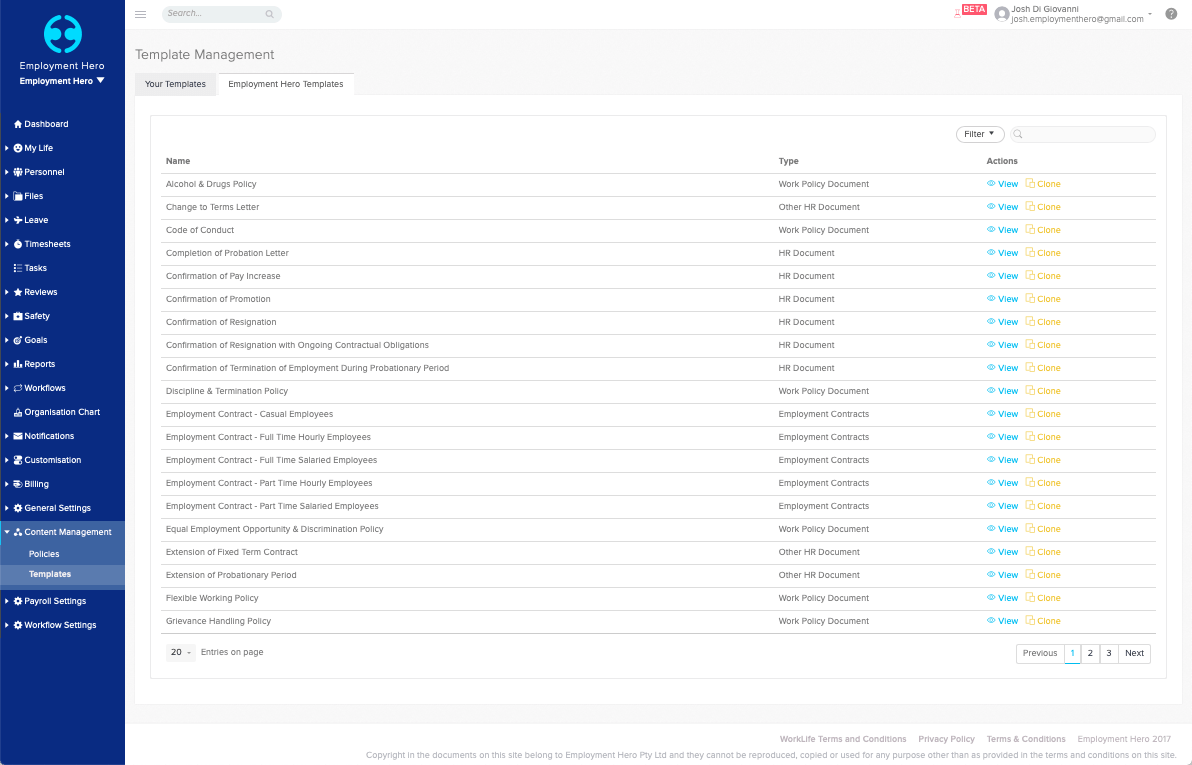The height and width of the screenshot is (765, 1192).
Task: Click the hamburger menu icon
Action: coord(140,14)
